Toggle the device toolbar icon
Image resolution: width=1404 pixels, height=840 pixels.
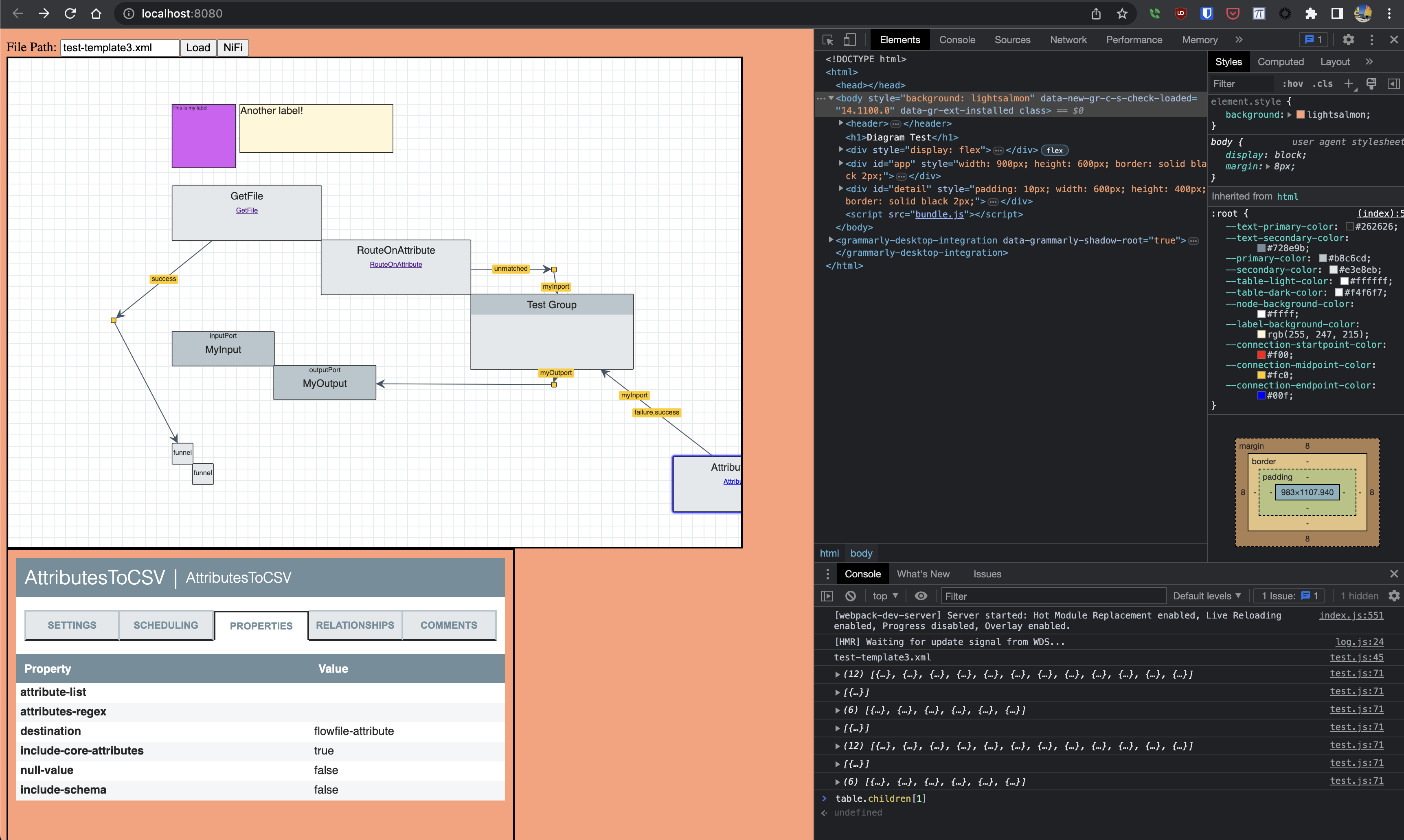pyautogui.click(x=849, y=39)
